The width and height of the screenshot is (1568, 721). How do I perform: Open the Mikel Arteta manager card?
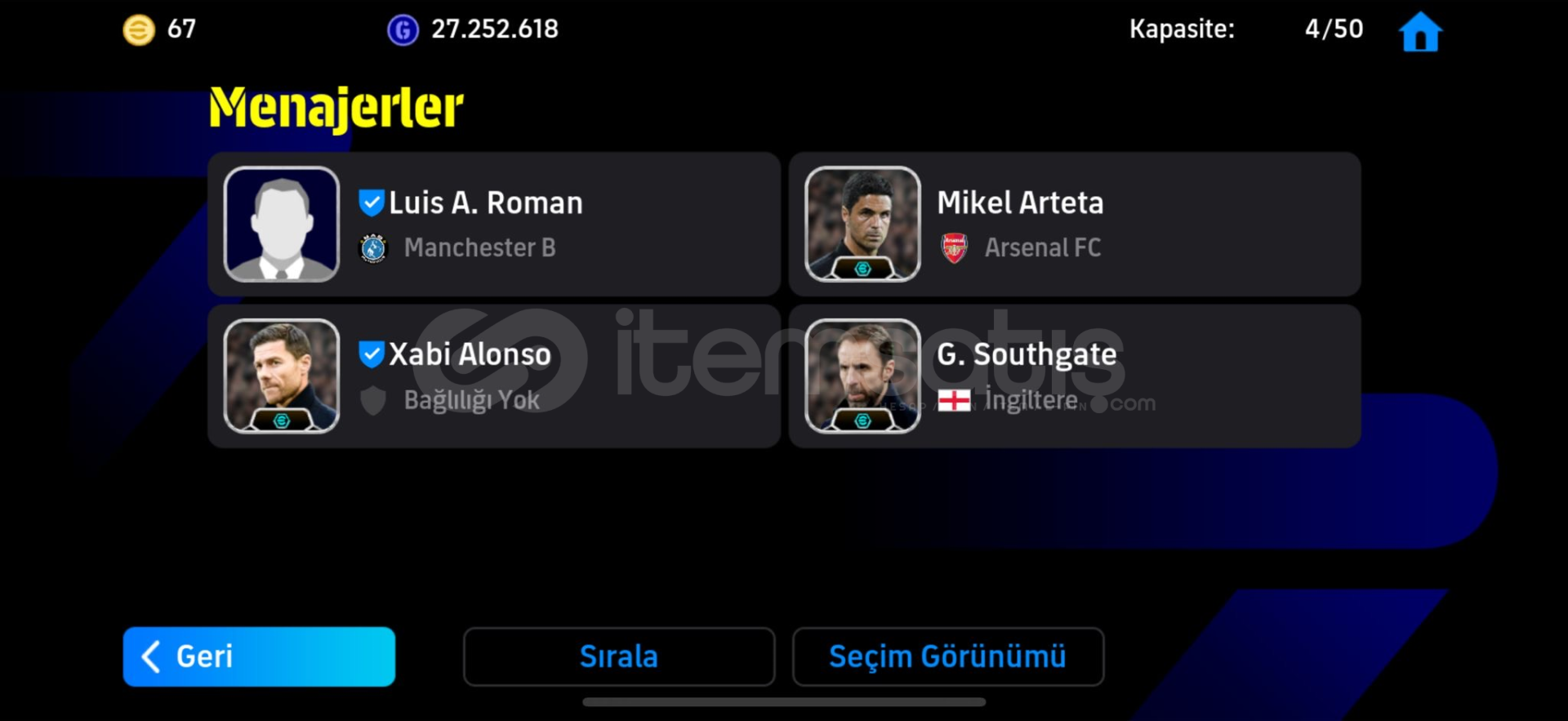pos(1075,225)
